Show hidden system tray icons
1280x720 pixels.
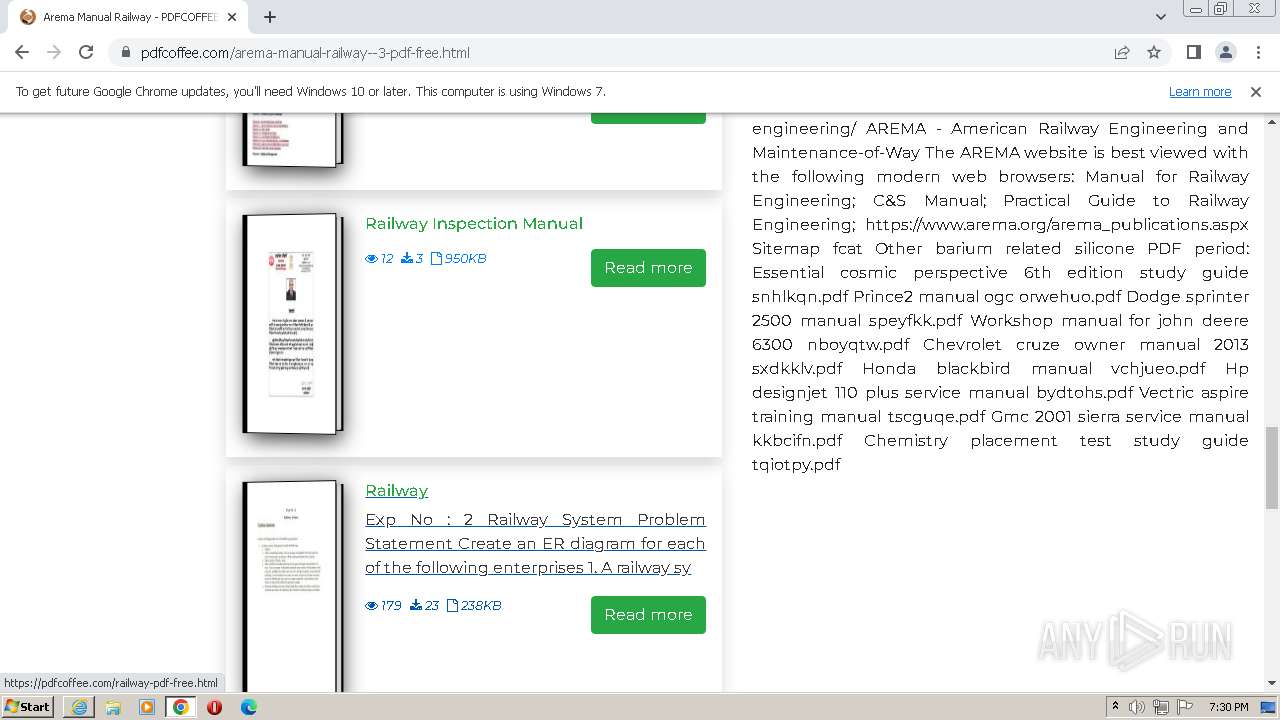click(1115, 707)
